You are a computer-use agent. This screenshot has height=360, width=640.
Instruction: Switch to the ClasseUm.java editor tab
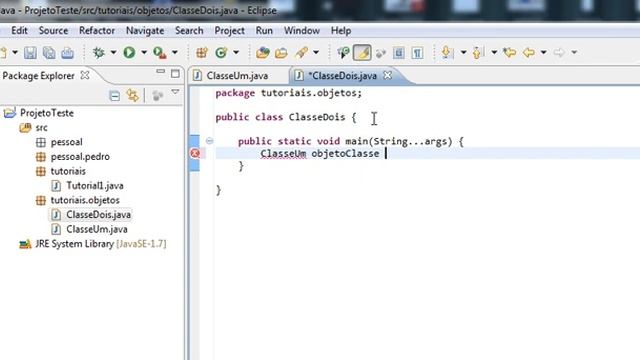[x=237, y=76]
